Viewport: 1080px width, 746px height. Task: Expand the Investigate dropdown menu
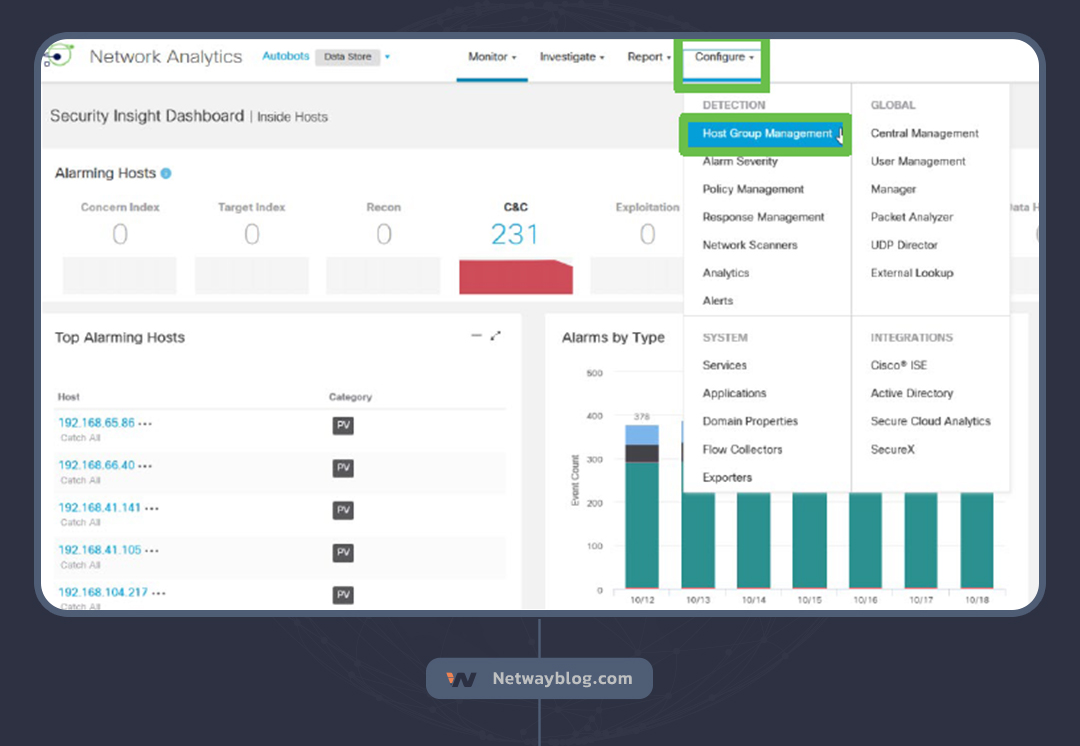572,57
